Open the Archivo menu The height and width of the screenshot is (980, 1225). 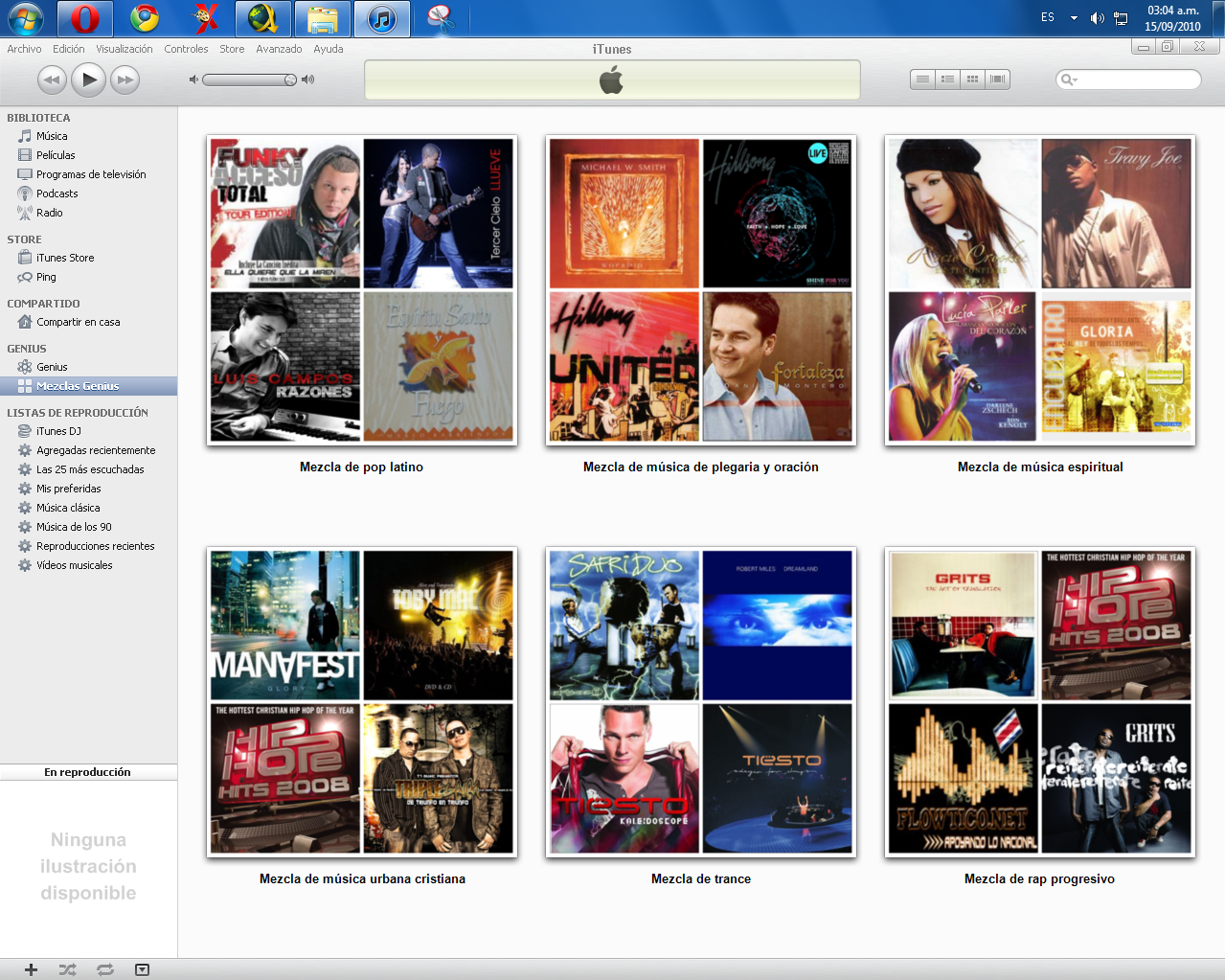pyautogui.click(x=24, y=49)
